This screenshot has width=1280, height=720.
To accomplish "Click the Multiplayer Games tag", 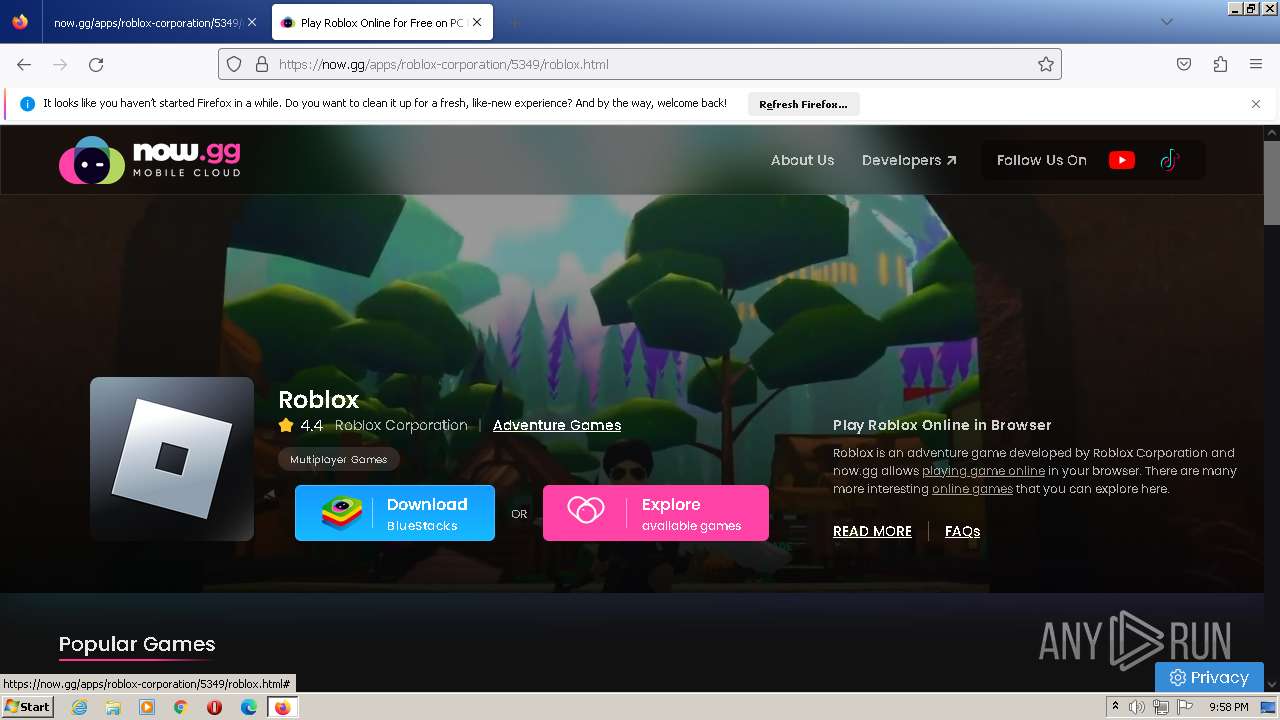I will (339, 459).
